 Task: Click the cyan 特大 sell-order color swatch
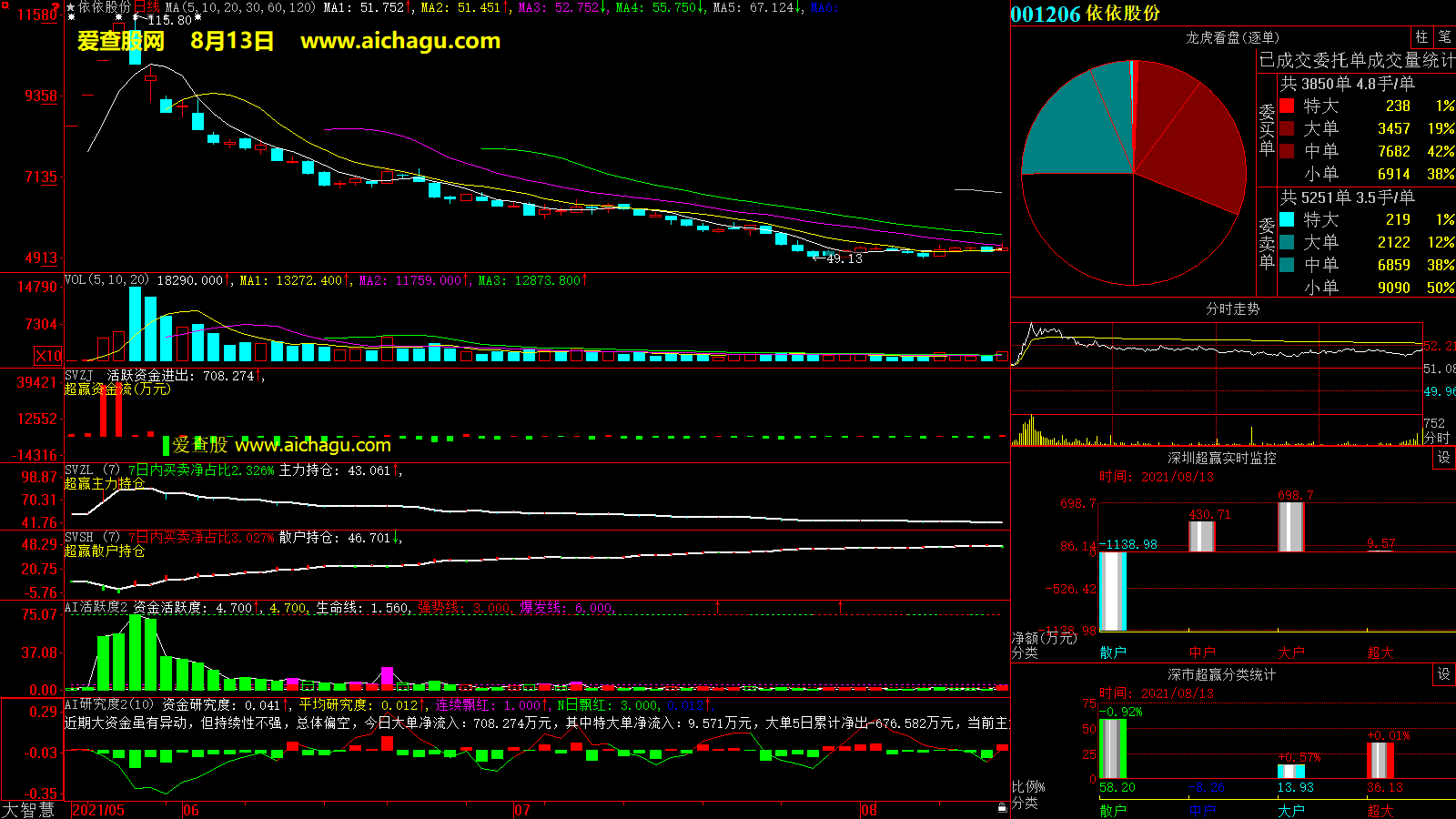coord(1287,219)
